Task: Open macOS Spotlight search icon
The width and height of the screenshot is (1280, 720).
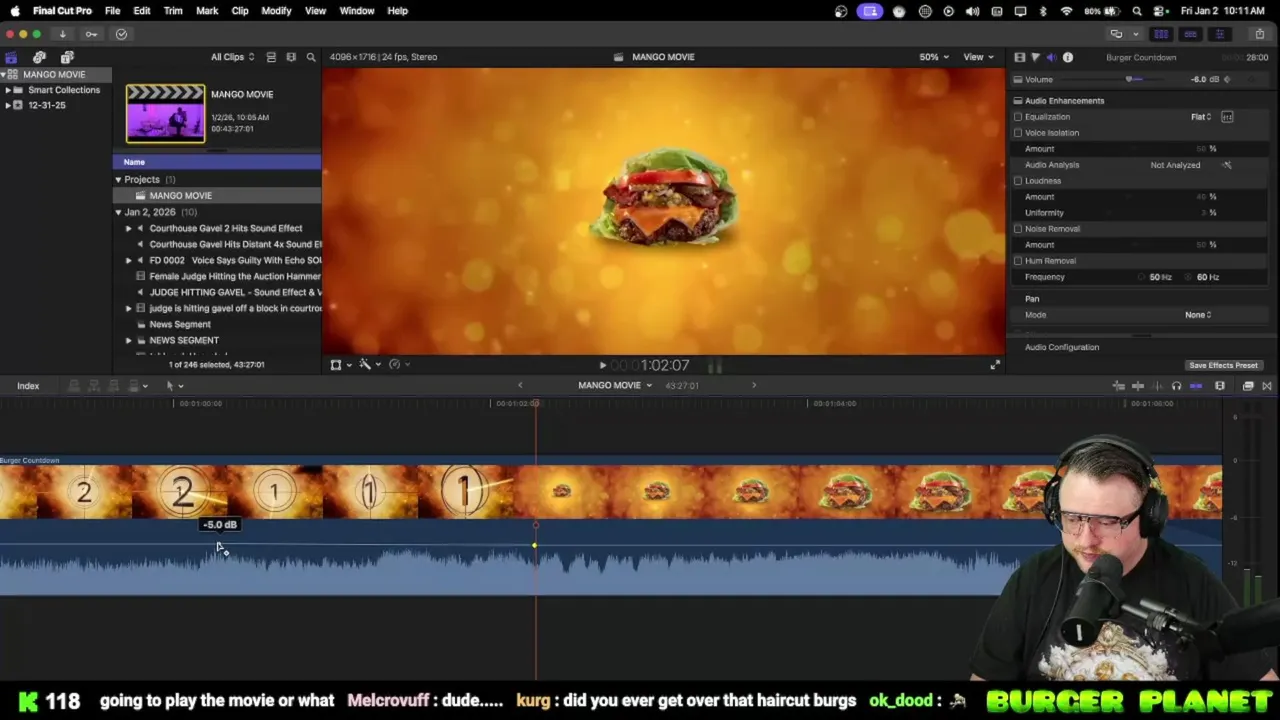Action: [1137, 11]
